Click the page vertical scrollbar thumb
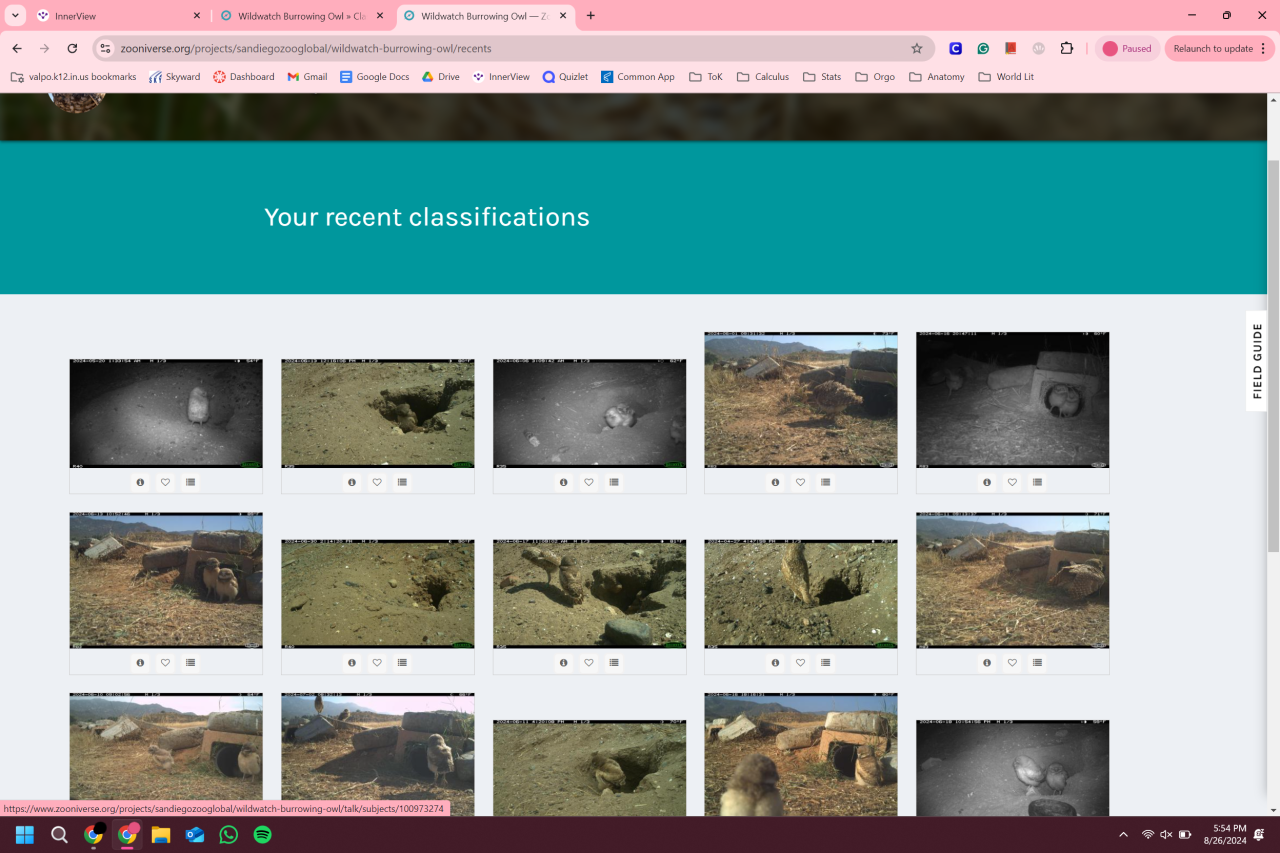 [x=1273, y=355]
